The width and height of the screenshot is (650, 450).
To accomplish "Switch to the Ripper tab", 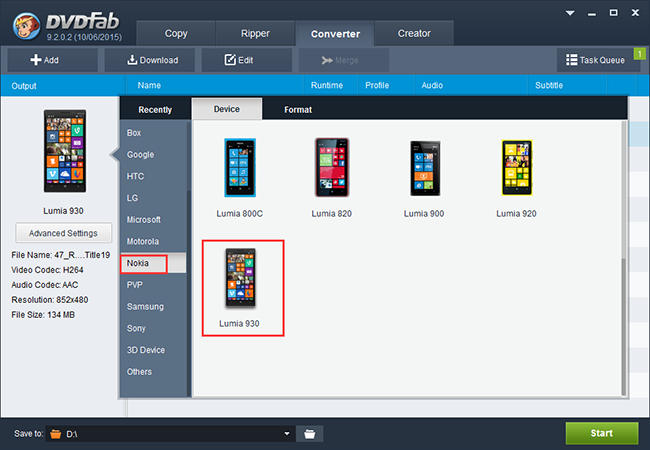I will click(255, 34).
